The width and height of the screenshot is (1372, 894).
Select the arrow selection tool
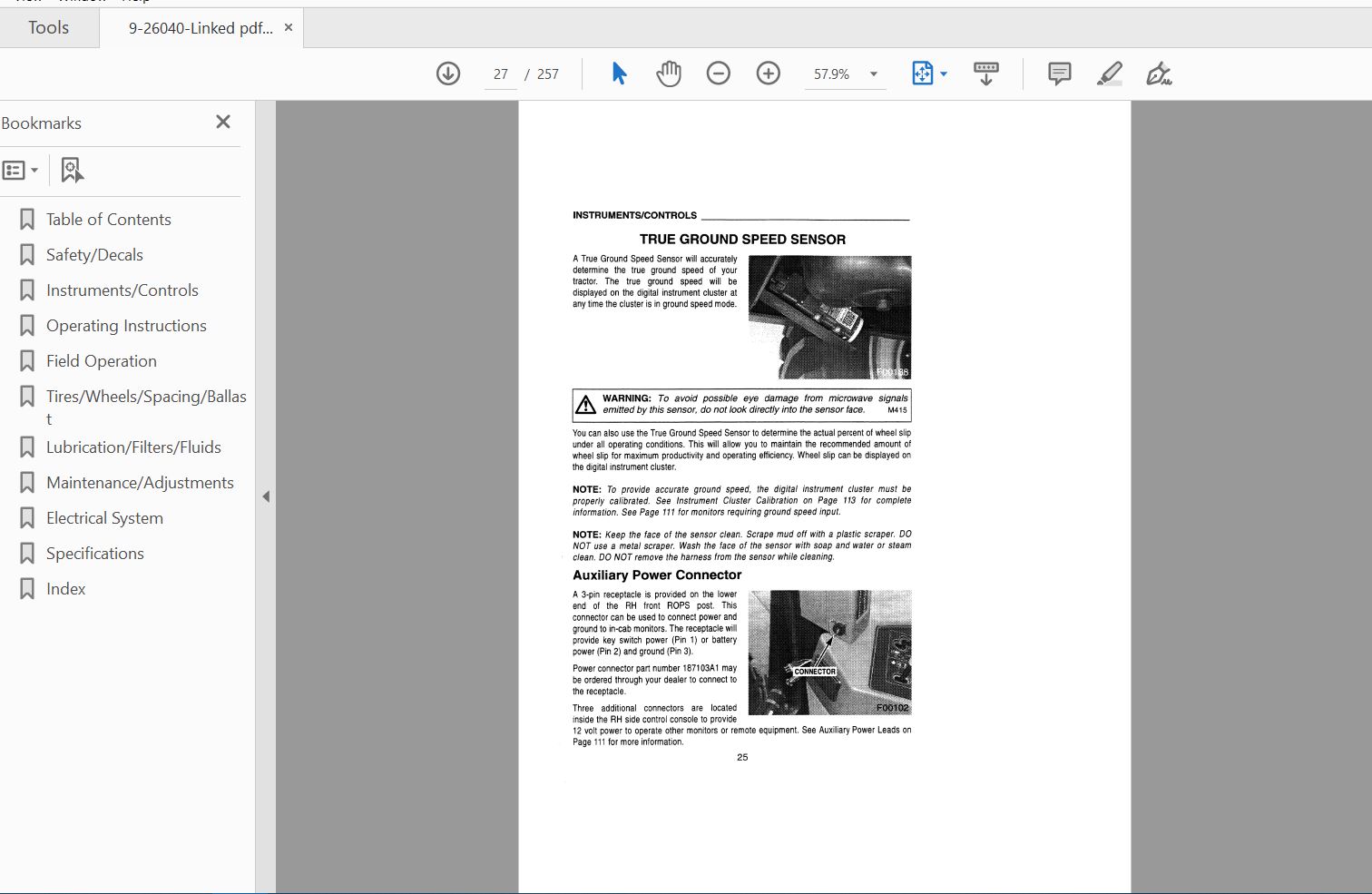(x=619, y=74)
